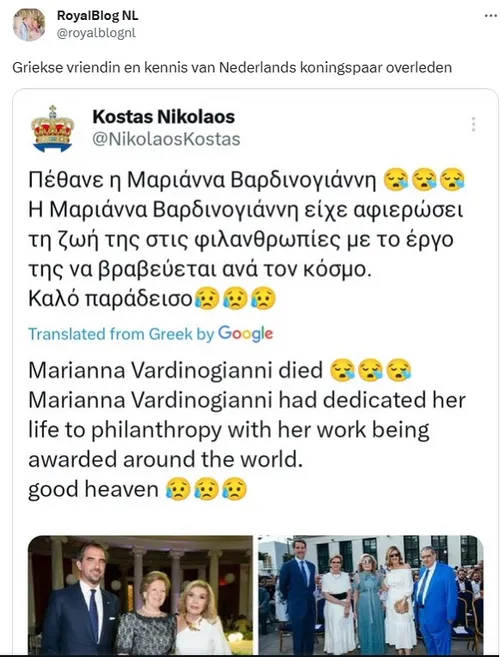The image size is (500, 657).
Task: Open the @NikolaosKostas handle
Action: point(166,139)
